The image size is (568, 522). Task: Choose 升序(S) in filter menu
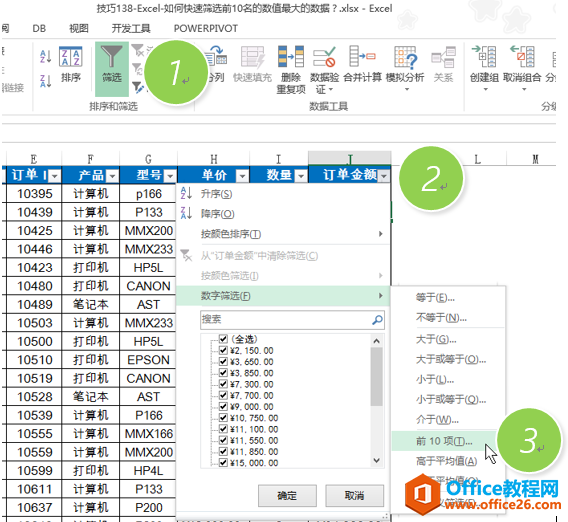tap(216, 194)
